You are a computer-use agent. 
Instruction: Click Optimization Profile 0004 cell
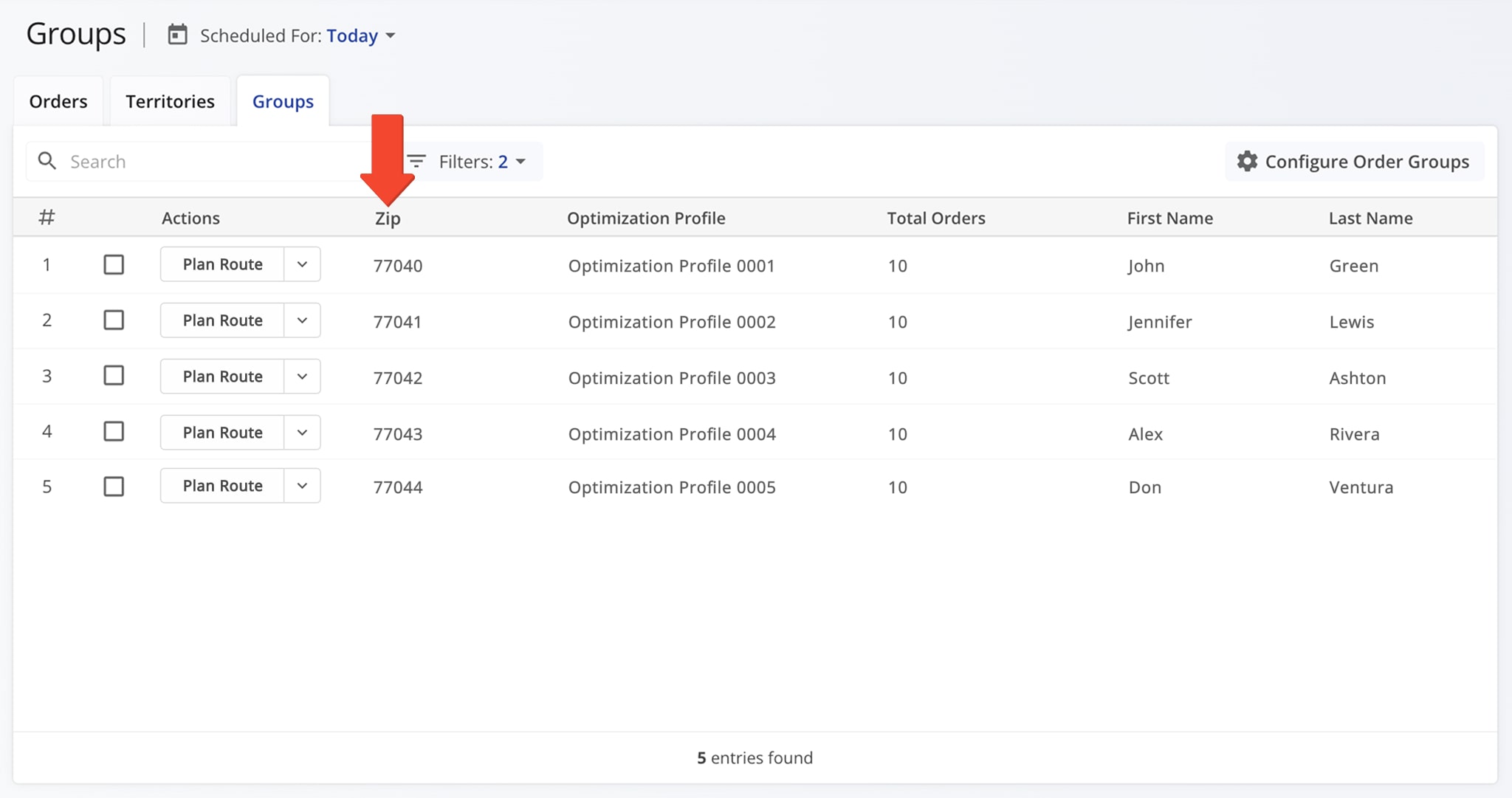(672, 434)
